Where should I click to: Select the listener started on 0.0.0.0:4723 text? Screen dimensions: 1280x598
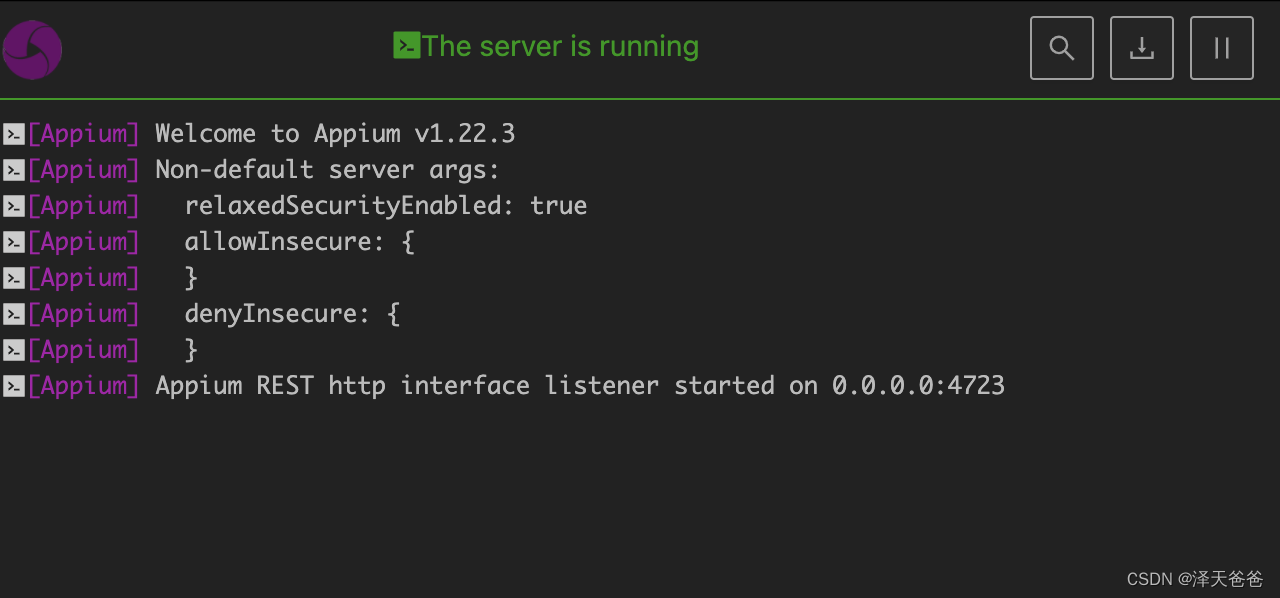coord(580,386)
